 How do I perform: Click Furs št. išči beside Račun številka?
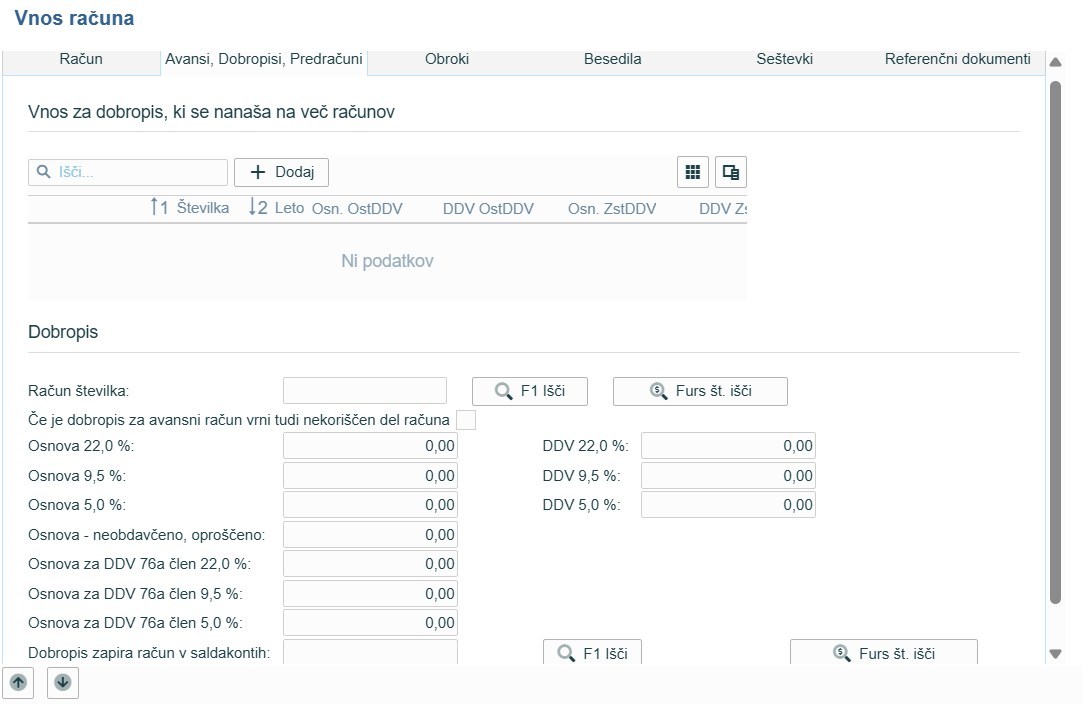700,391
